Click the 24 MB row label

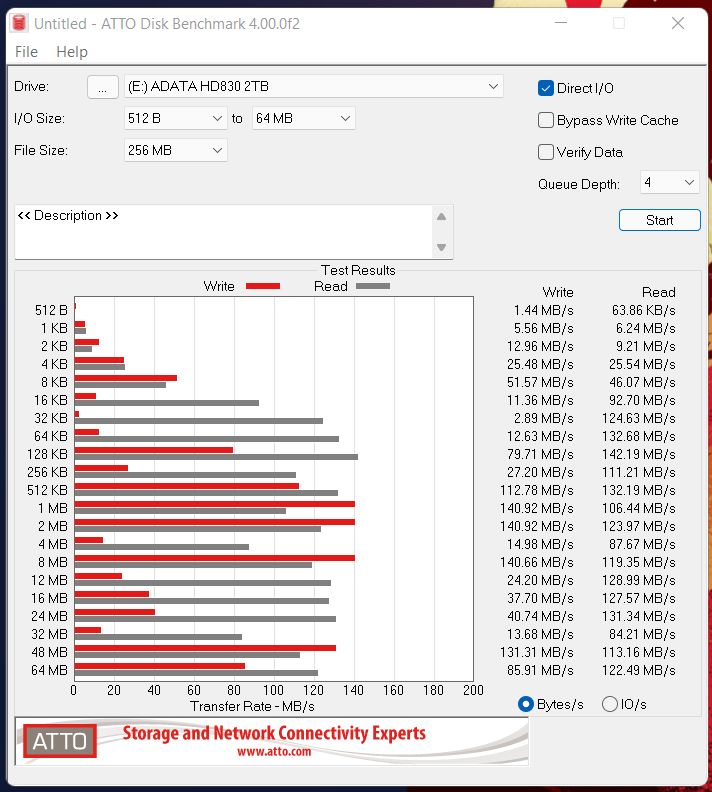tap(49, 616)
